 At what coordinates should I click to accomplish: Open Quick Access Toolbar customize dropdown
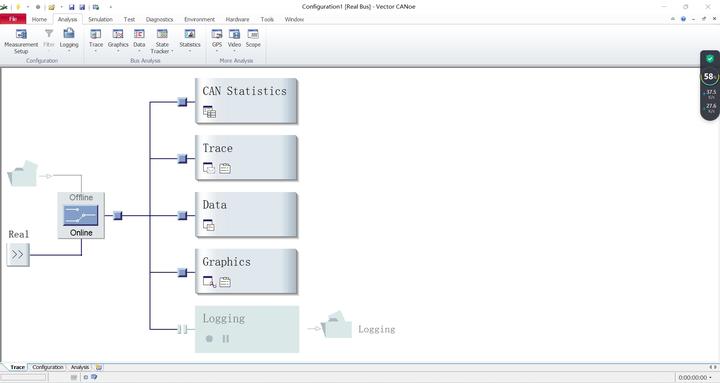click(x=110, y=7)
